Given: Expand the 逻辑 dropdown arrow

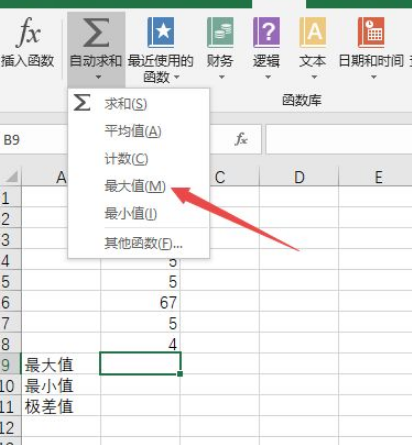Looking at the screenshot, I should coord(268,77).
